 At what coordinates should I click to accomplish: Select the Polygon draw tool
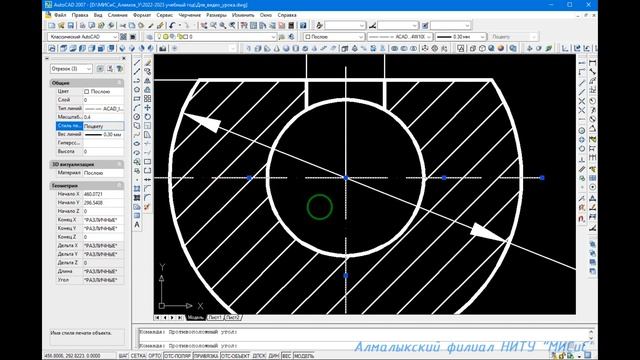pyautogui.click(x=137, y=89)
